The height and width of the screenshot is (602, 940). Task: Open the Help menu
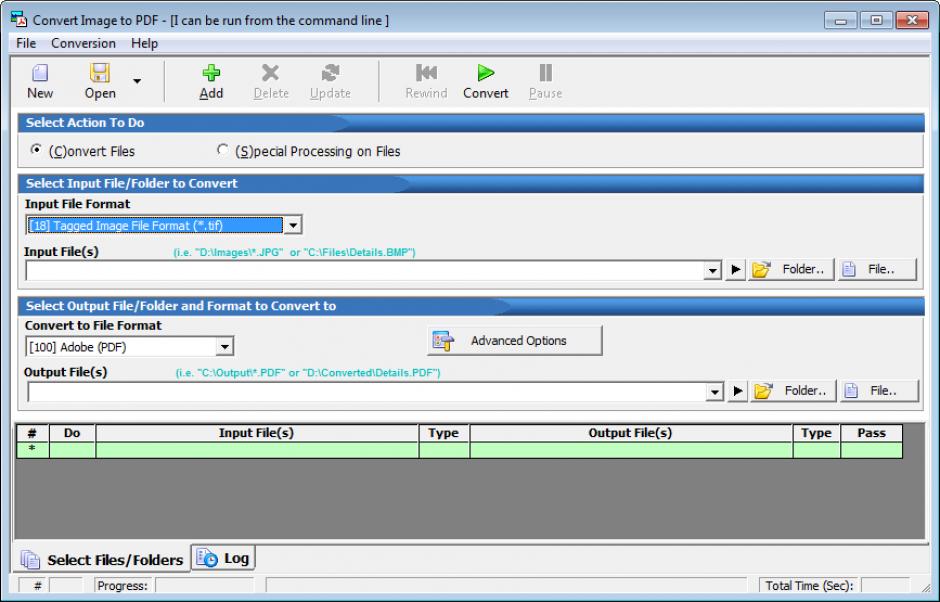point(144,44)
